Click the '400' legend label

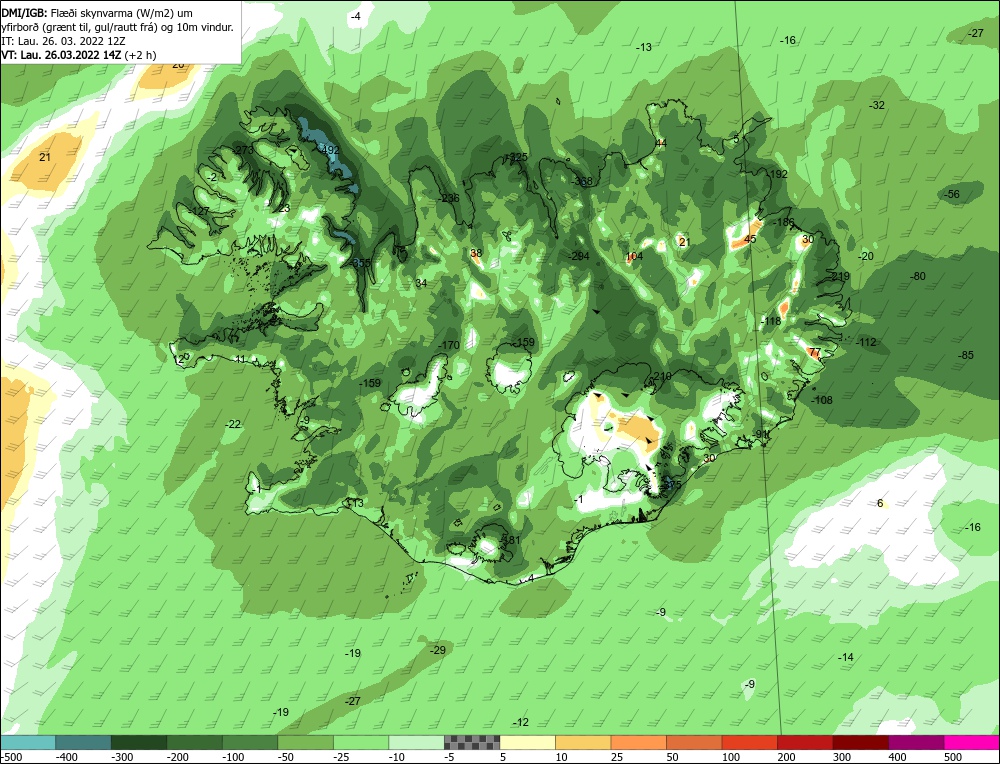click(898, 757)
